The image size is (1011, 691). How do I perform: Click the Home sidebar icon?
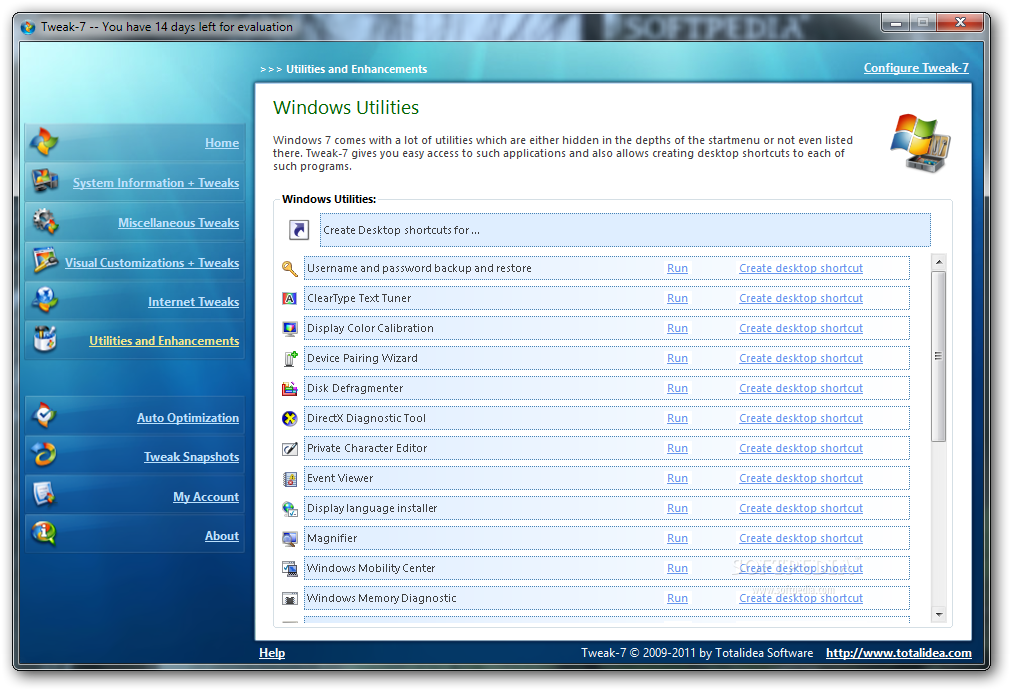pyautogui.click(x=44, y=142)
